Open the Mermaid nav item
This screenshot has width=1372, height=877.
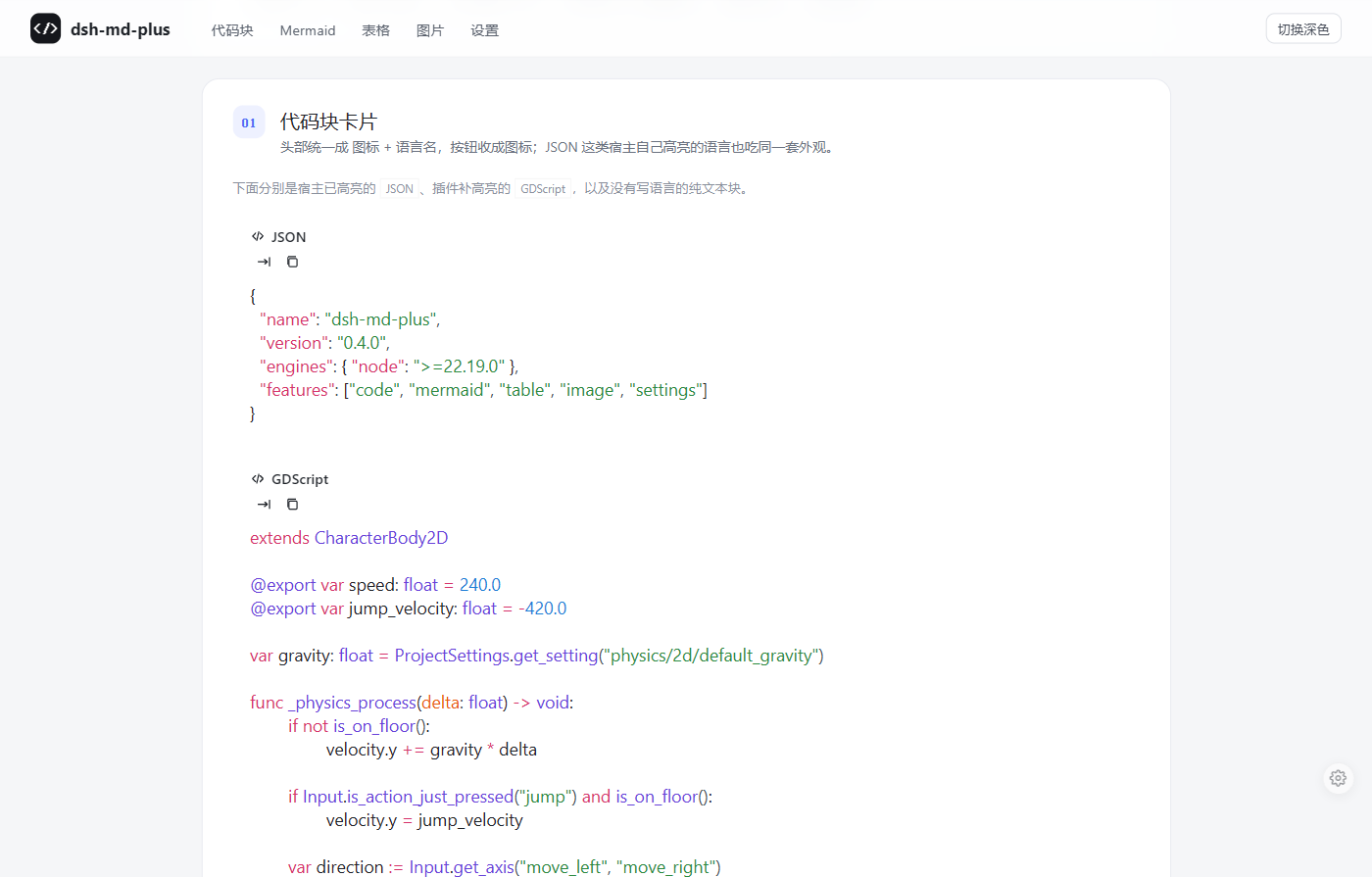308,30
